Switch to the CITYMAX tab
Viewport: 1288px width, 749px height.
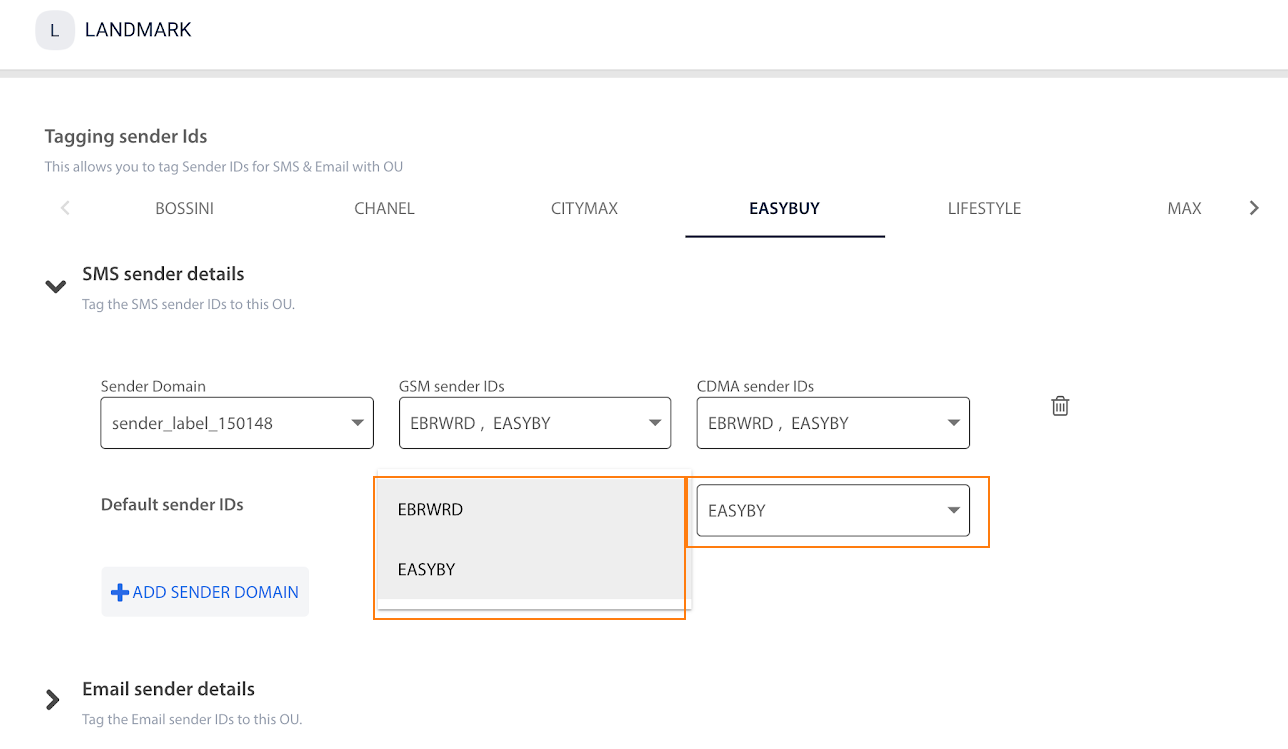[x=585, y=209]
